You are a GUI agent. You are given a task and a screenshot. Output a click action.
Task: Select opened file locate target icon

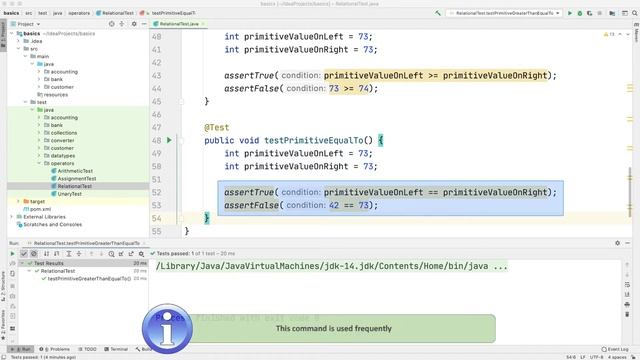pyautogui.click(x=111, y=24)
